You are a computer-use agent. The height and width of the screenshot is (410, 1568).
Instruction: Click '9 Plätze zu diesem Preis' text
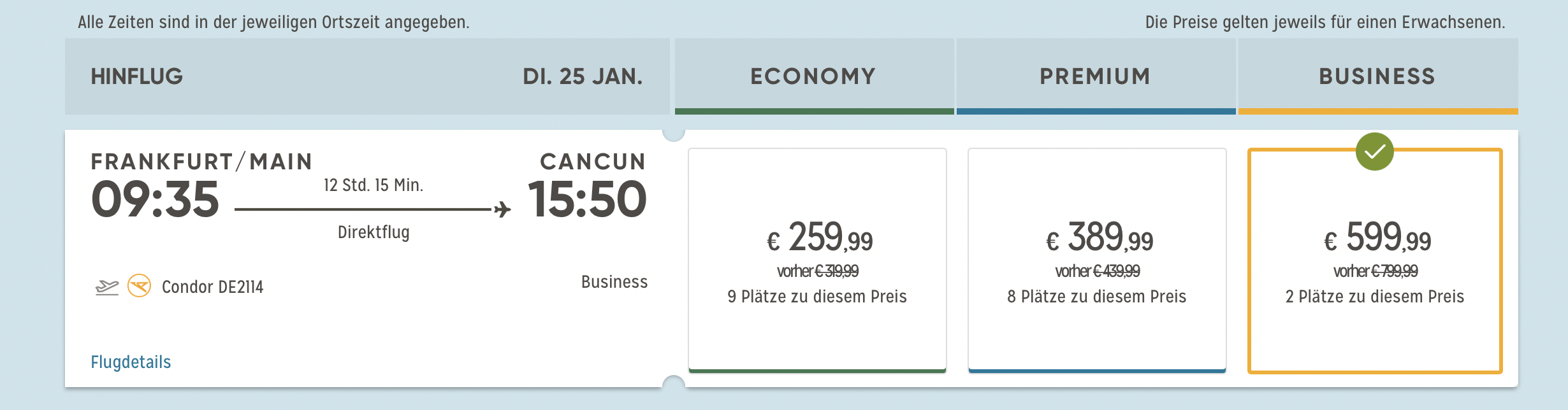pos(817,297)
